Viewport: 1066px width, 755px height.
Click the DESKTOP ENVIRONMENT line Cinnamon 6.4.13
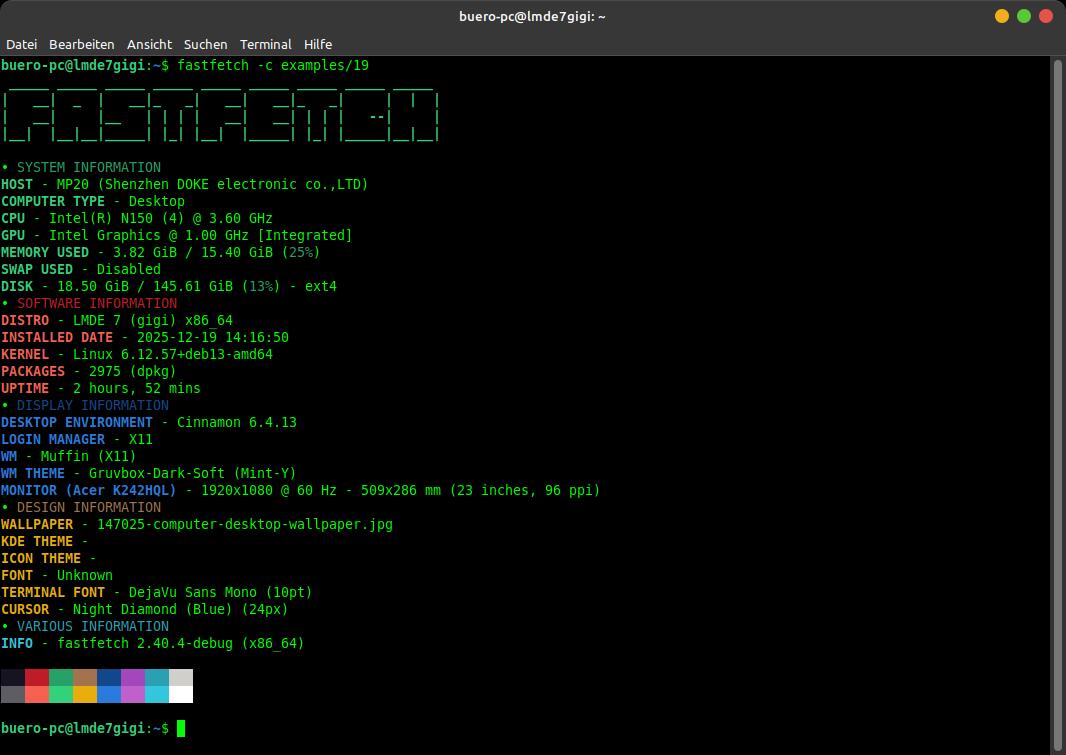(149, 422)
